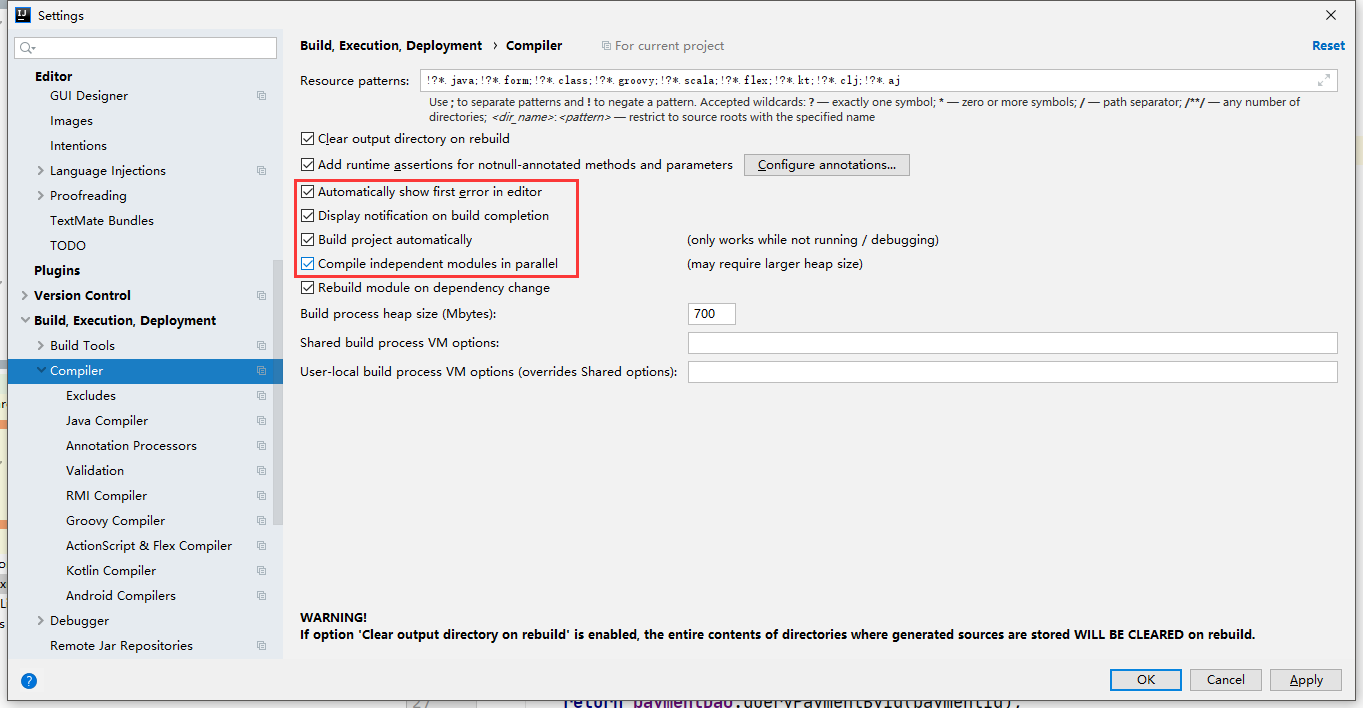Select GUI Designer in settings tree
The width and height of the screenshot is (1363, 708).
click(x=89, y=96)
